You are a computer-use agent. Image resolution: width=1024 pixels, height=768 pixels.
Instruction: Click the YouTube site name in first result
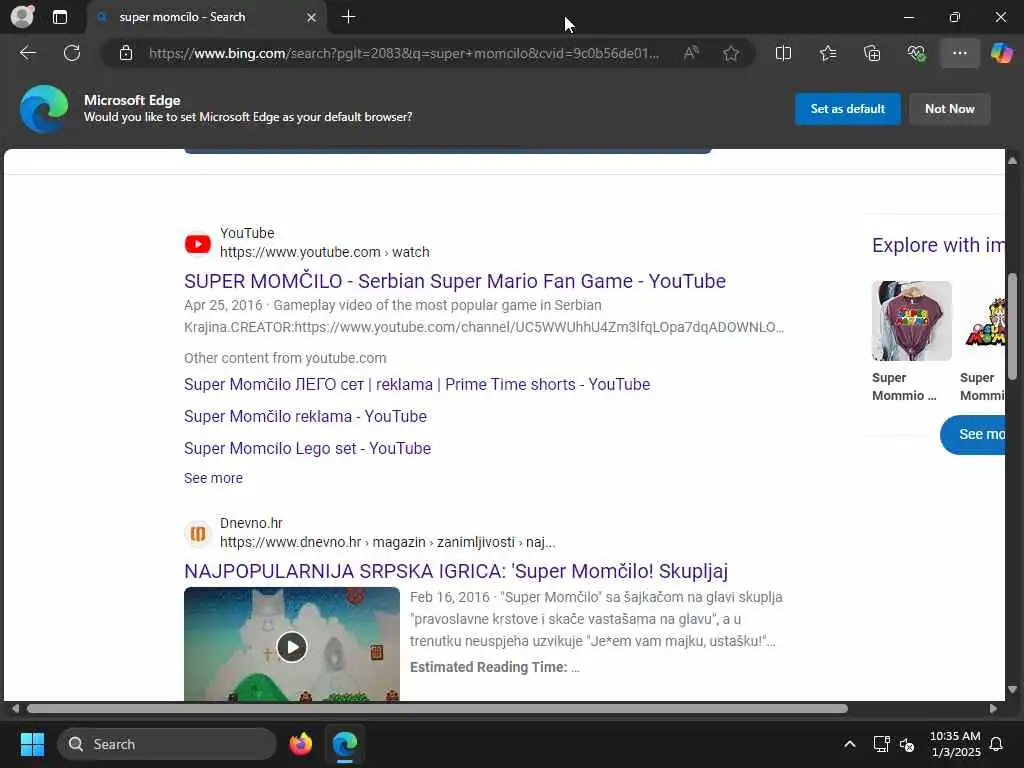click(x=247, y=233)
